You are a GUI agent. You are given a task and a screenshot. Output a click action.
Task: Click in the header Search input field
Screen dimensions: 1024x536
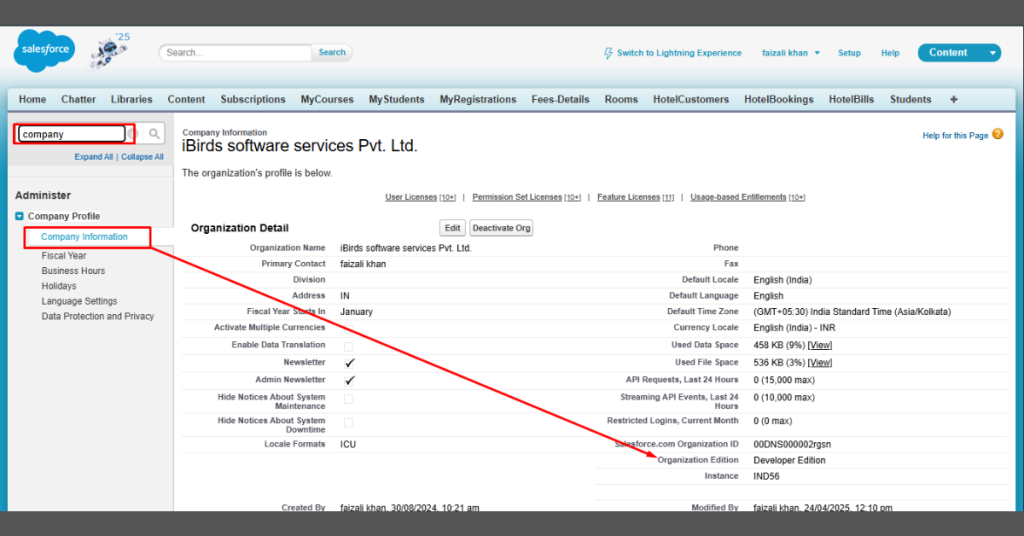[235, 53]
